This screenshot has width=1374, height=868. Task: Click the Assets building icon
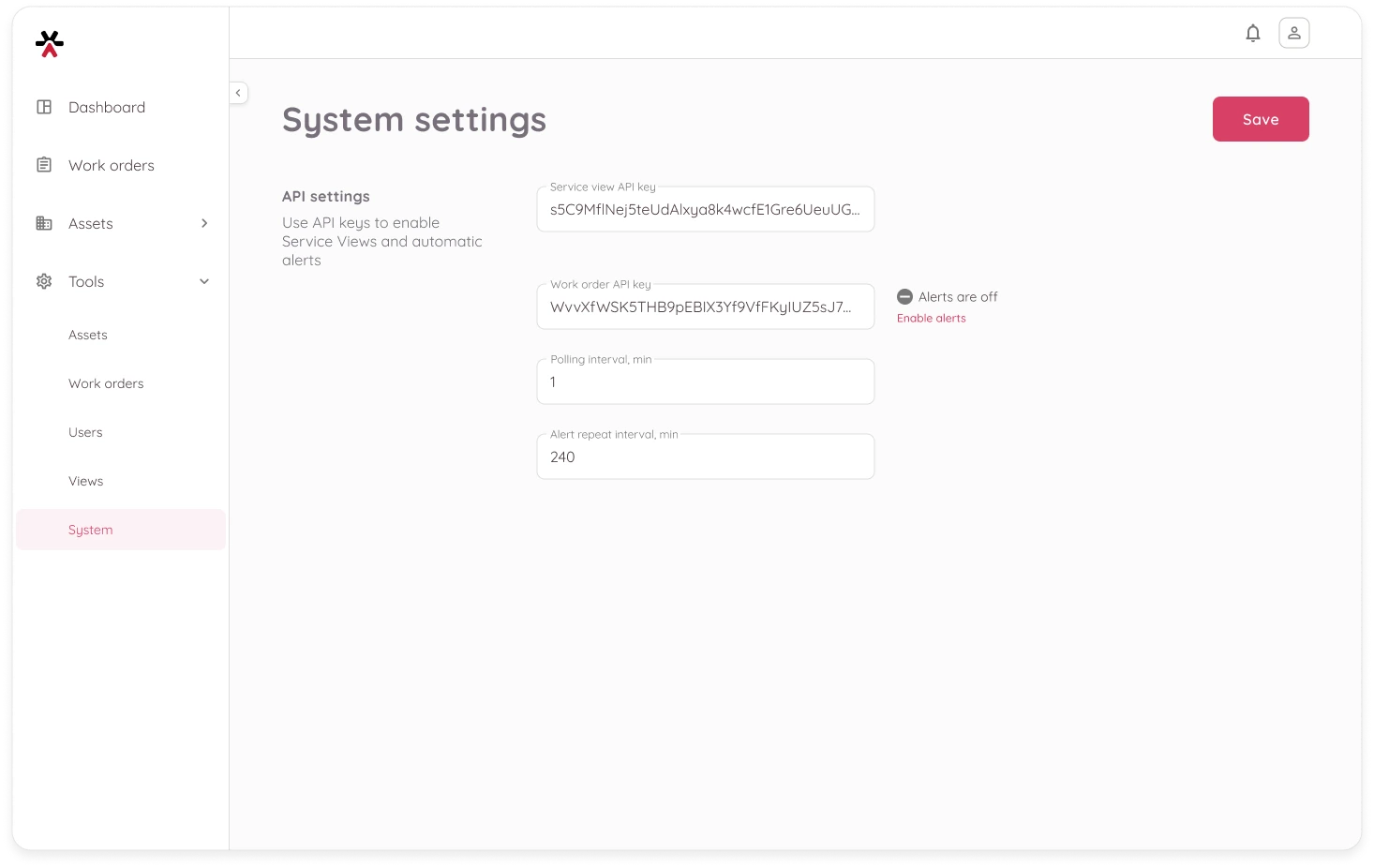44,223
